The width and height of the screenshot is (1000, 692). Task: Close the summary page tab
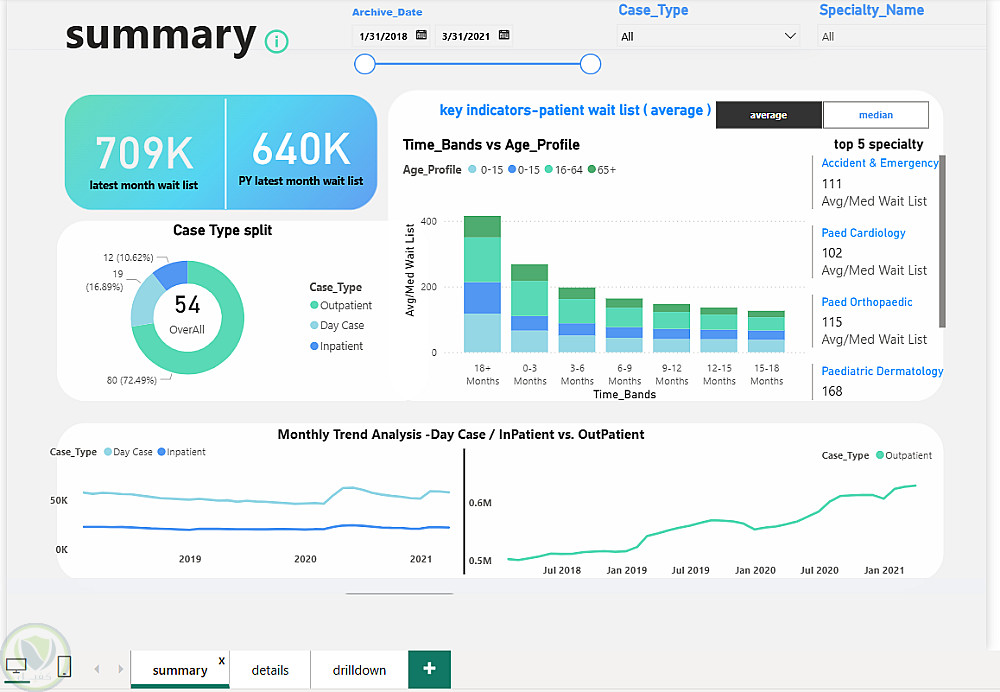click(221, 661)
